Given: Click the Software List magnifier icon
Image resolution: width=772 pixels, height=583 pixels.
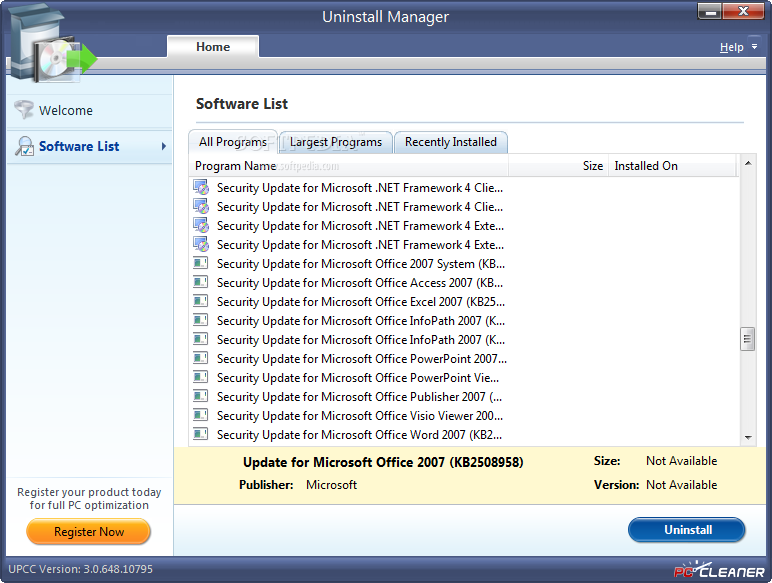Looking at the screenshot, I should coord(25,146).
